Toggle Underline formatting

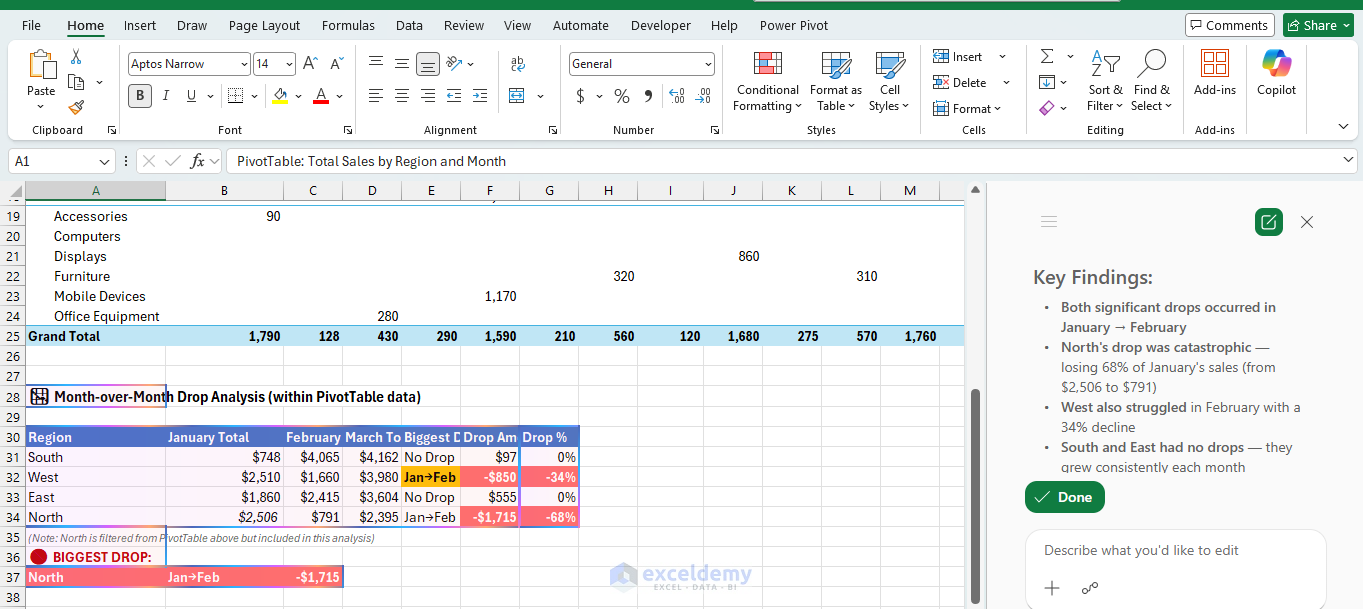point(189,96)
